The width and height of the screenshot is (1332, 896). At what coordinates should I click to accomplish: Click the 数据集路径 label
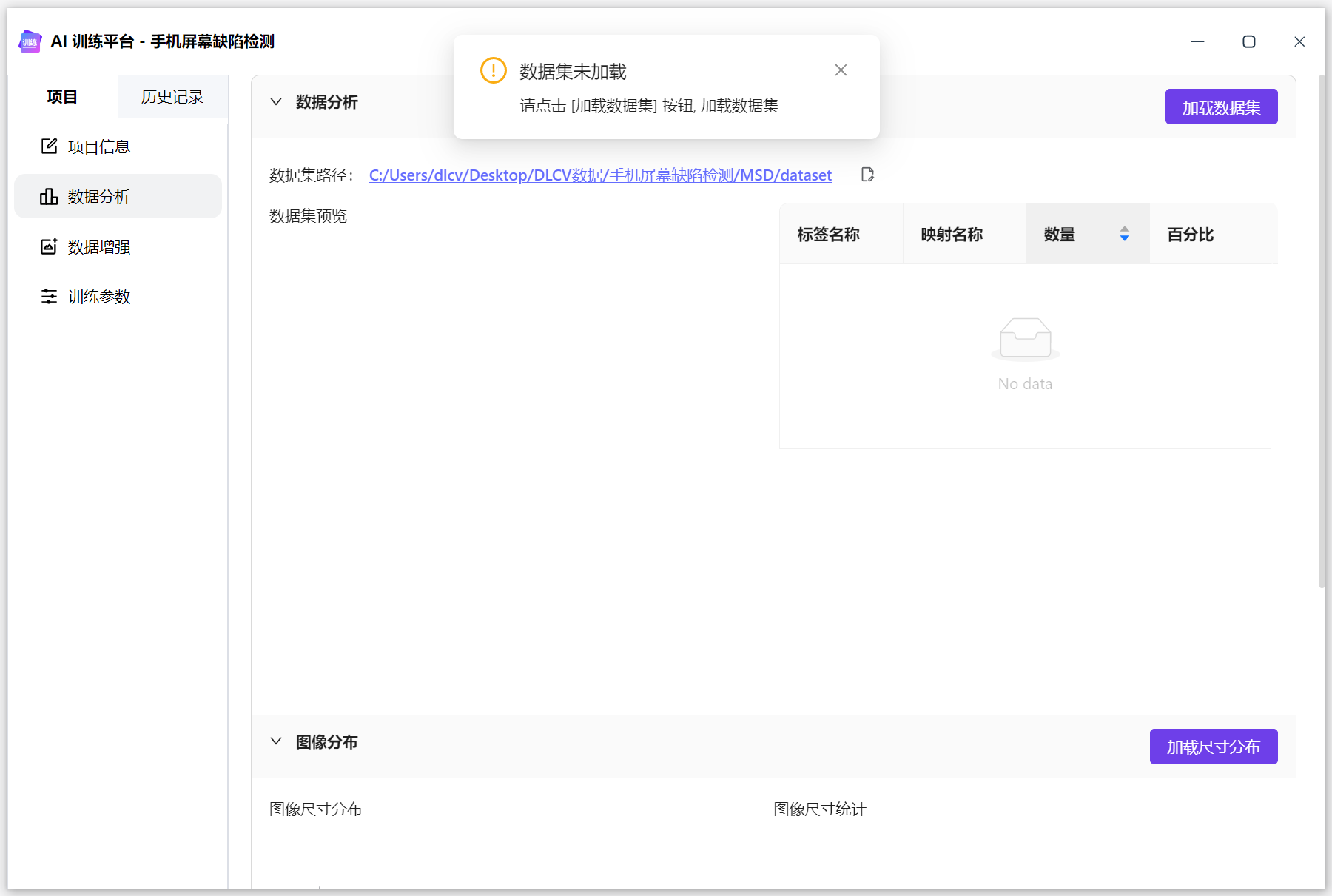point(312,175)
